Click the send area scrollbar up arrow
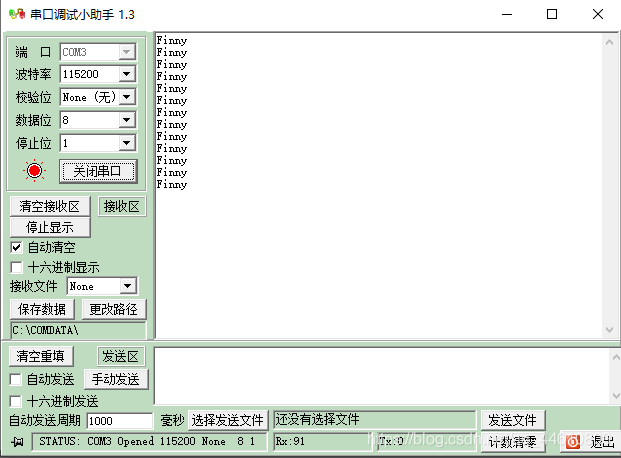Image resolution: width=621 pixels, height=458 pixels. tap(616, 357)
